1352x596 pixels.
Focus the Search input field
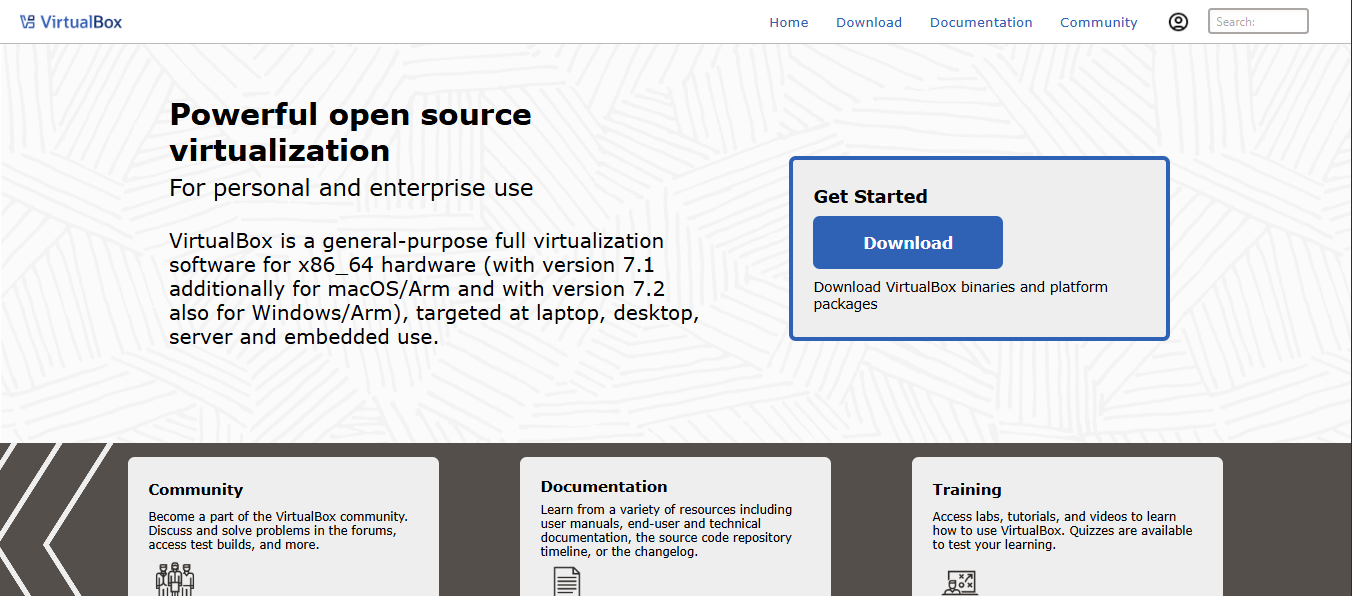click(x=1258, y=22)
